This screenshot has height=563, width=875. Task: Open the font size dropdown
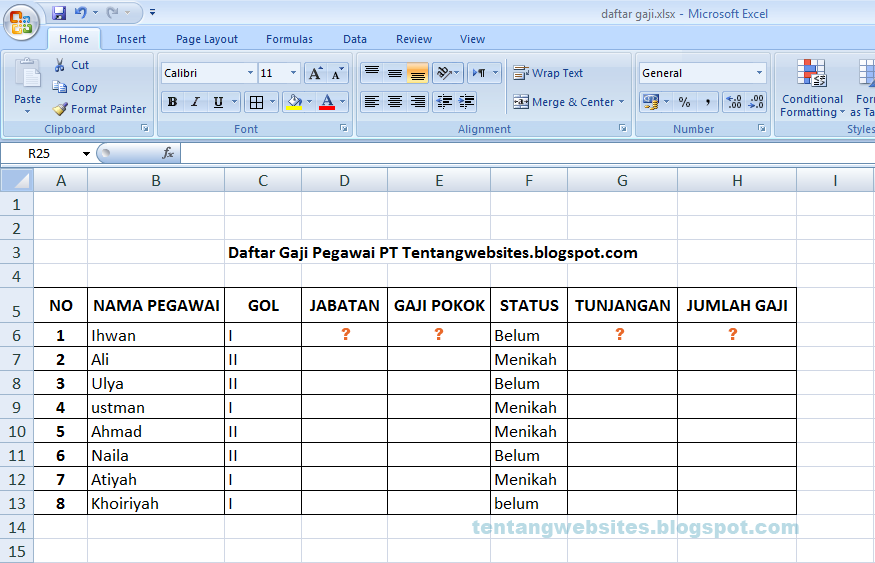[293, 73]
